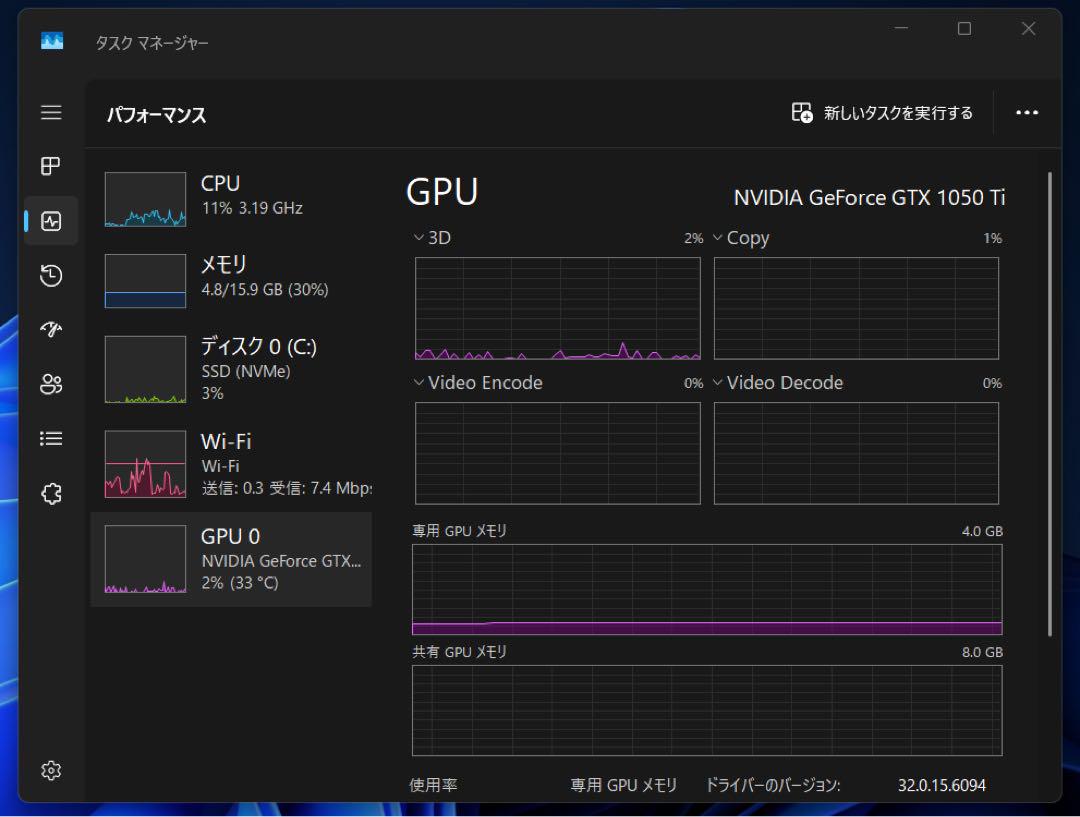The height and width of the screenshot is (817, 1080).
Task: Click the CPU mini graph thumbnail
Action: click(x=145, y=199)
